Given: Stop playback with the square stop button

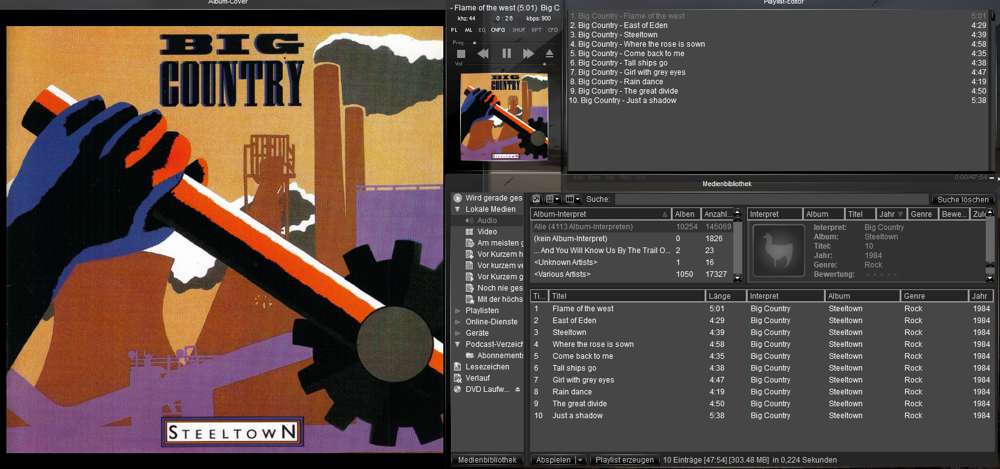Looking at the screenshot, I should click(461, 53).
